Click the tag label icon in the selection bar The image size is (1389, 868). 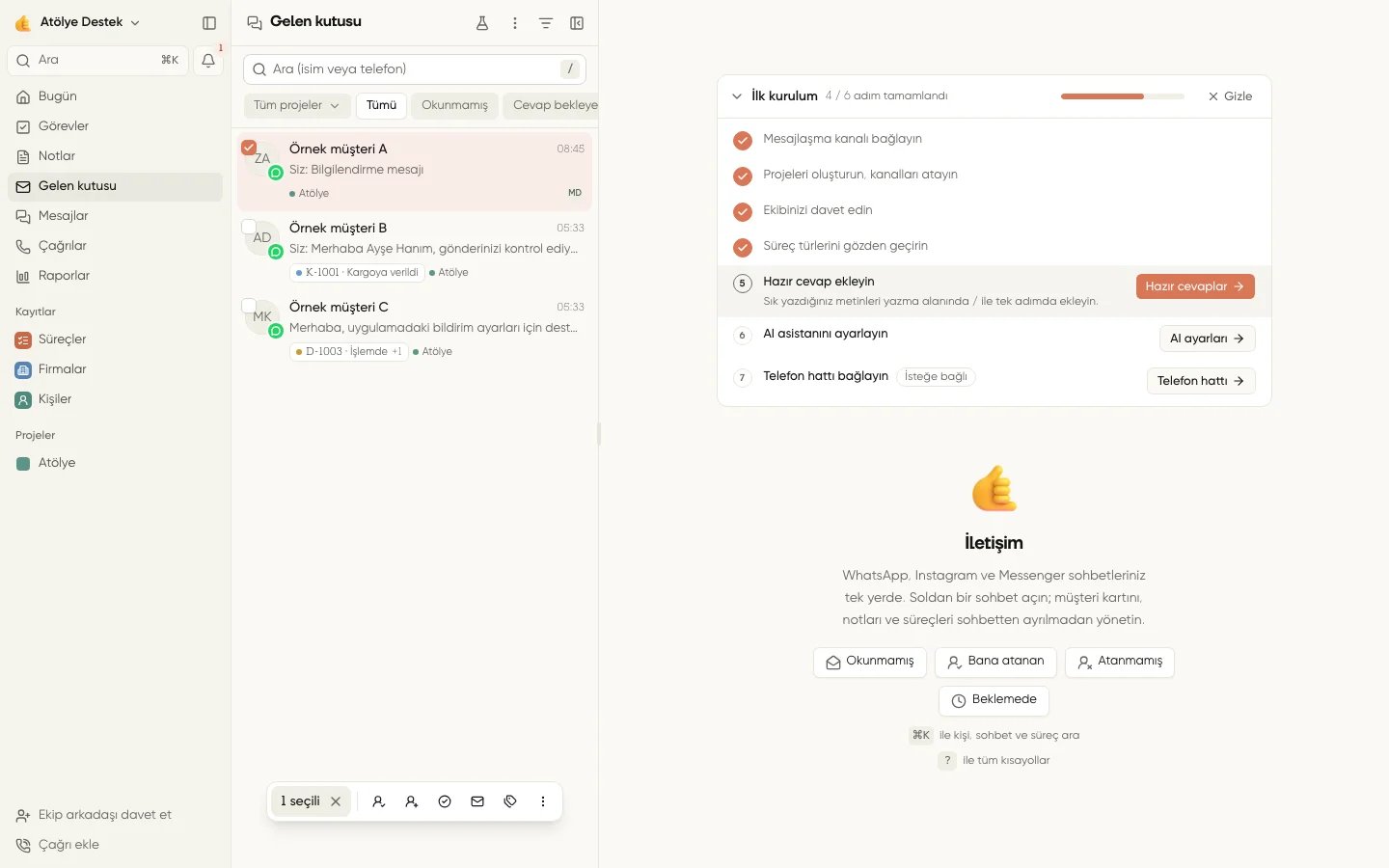(510, 801)
